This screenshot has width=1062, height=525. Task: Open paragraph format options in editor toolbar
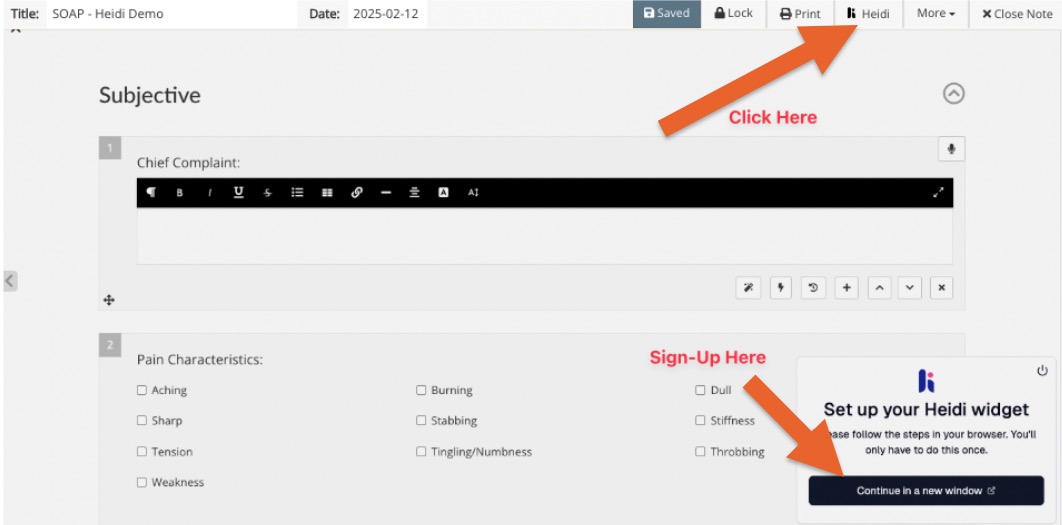(x=151, y=192)
